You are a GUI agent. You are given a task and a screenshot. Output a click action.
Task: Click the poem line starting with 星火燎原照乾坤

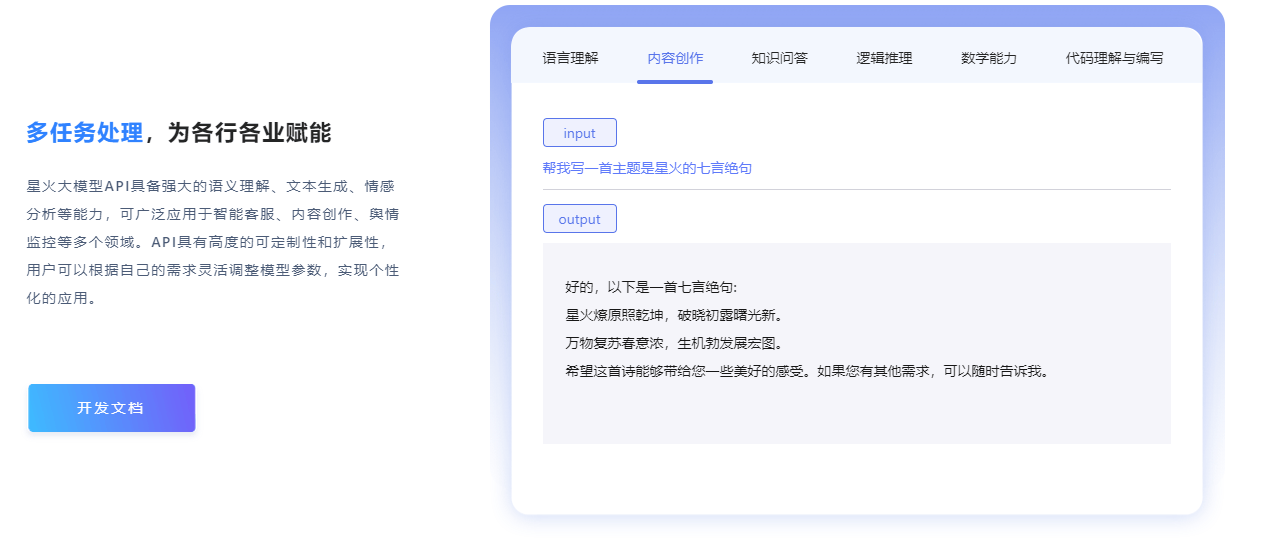coord(673,315)
